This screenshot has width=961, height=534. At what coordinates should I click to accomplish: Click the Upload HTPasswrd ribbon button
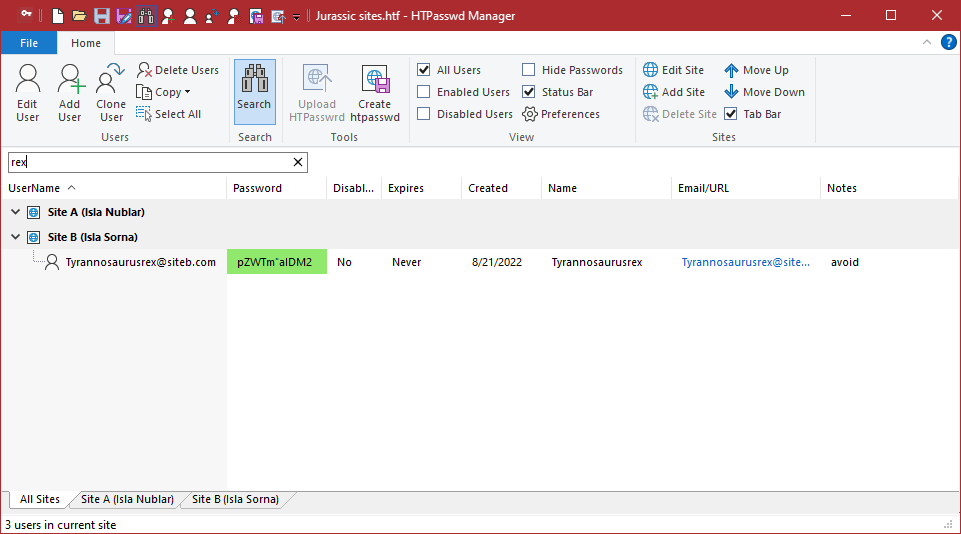point(317,93)
